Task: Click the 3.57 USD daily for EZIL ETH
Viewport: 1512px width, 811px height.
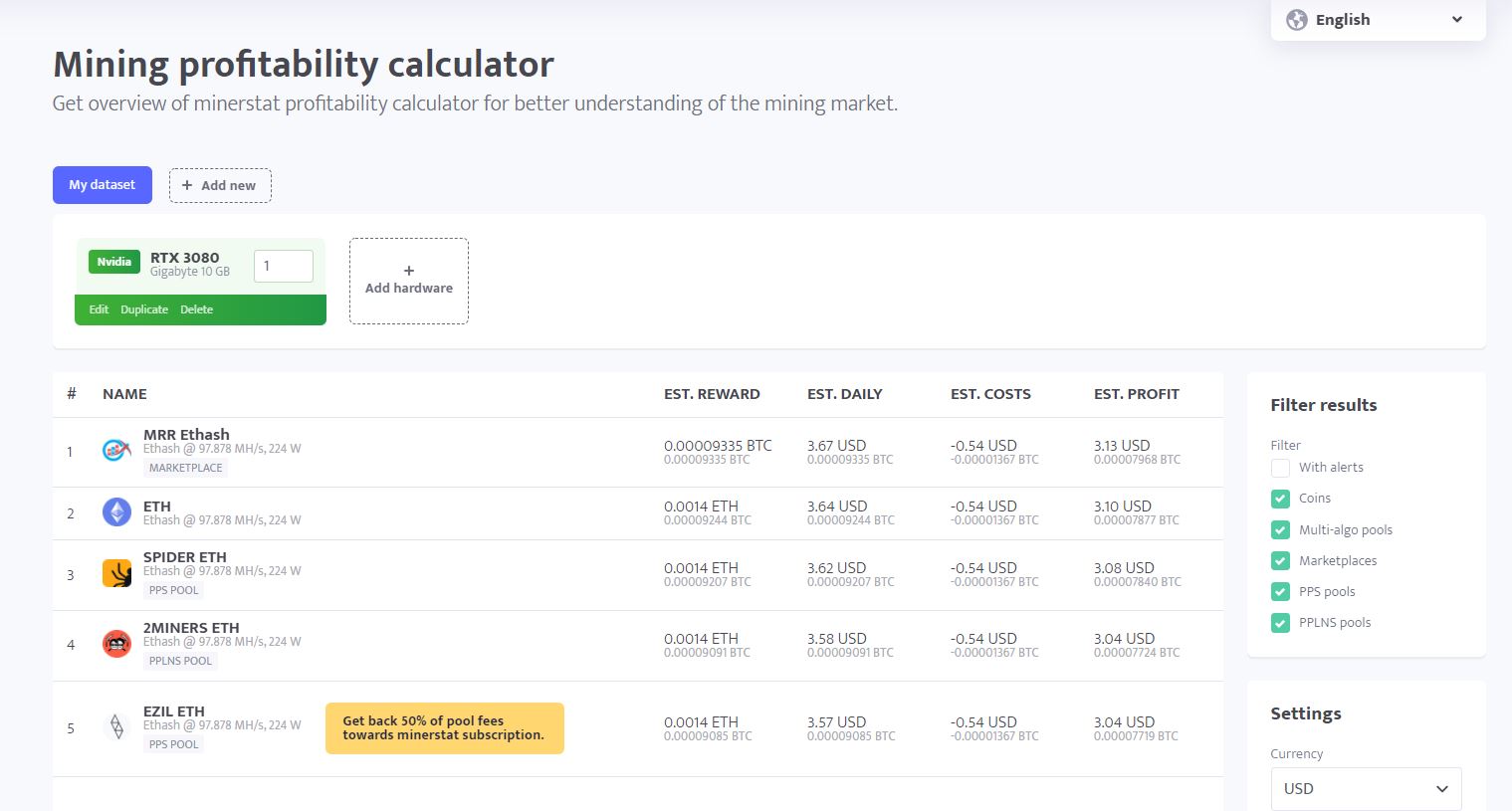Action: point(837,722)
